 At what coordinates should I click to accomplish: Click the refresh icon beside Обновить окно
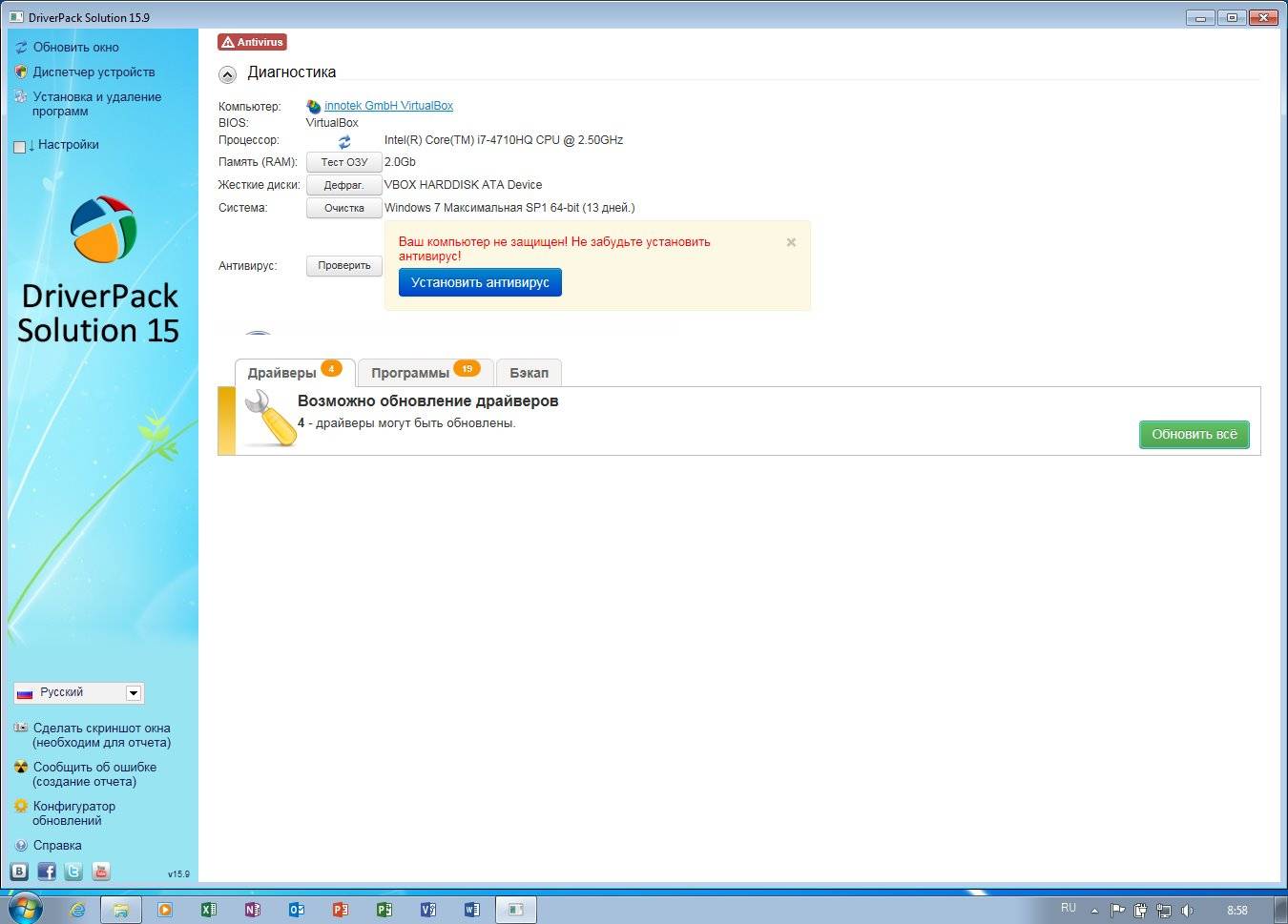tap(21, 48)
